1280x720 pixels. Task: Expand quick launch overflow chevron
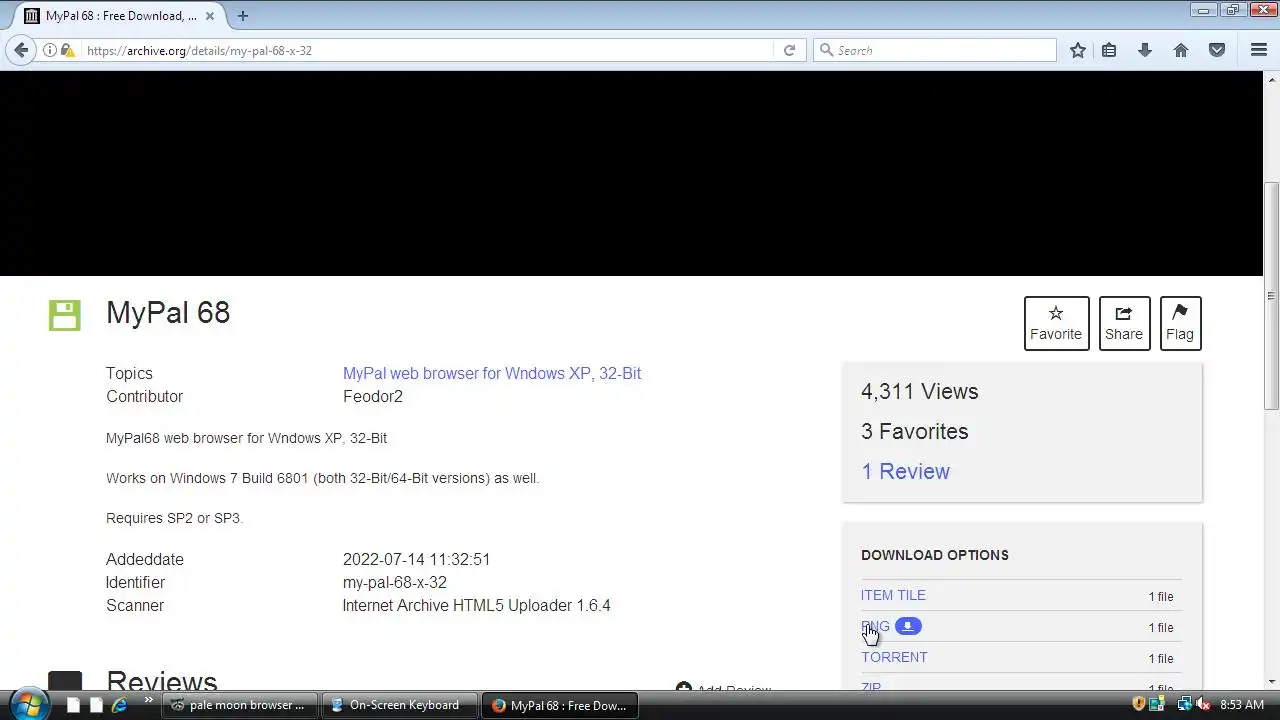(149, 701)
